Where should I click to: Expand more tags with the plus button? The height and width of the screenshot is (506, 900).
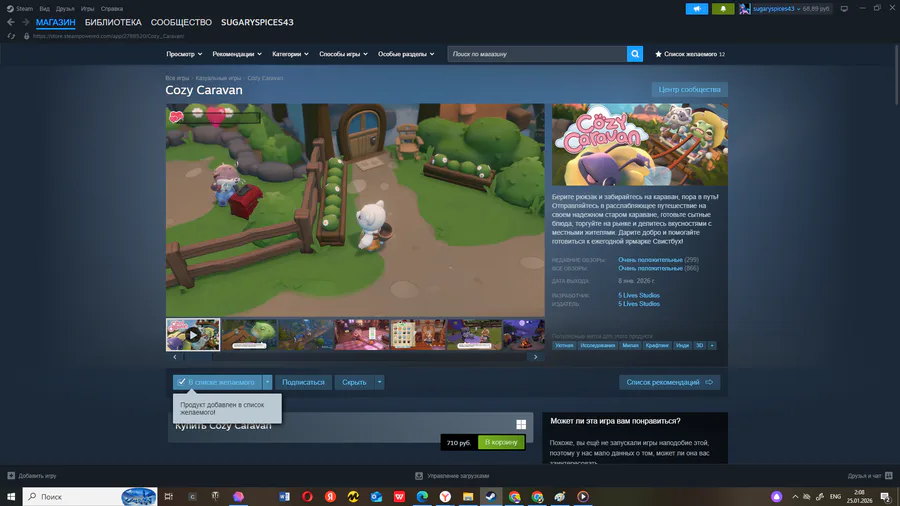click(712, 345)
